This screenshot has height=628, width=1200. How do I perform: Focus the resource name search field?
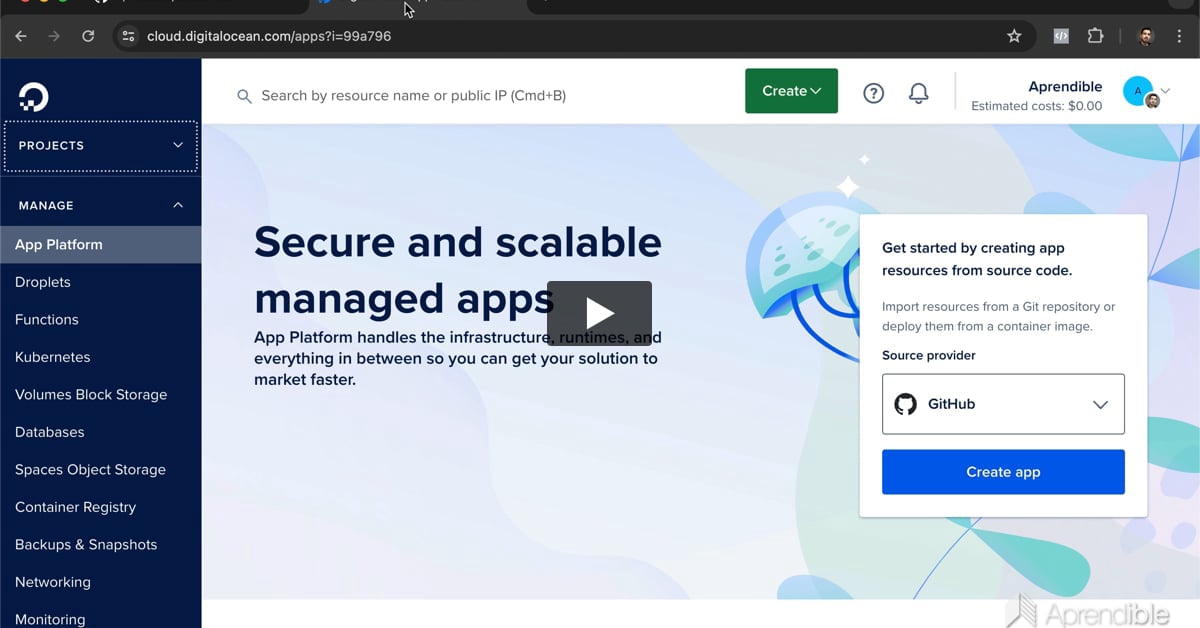413,96
